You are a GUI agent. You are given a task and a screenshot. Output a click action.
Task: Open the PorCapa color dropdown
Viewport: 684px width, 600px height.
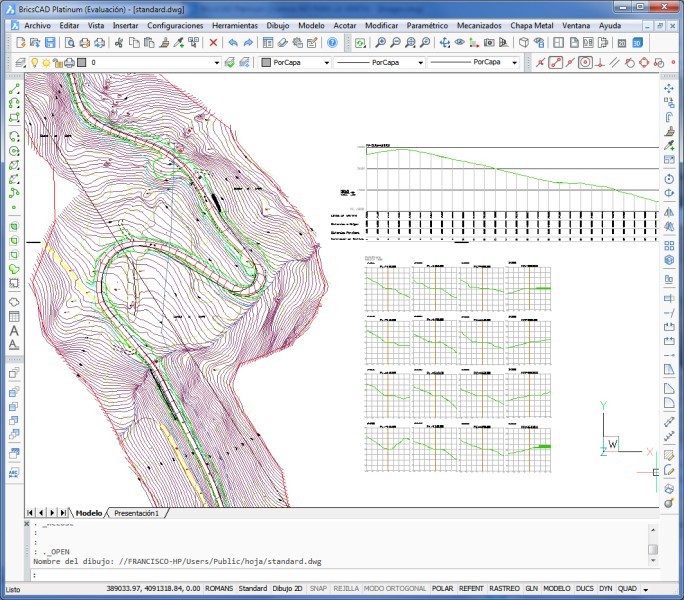point(325,62)
